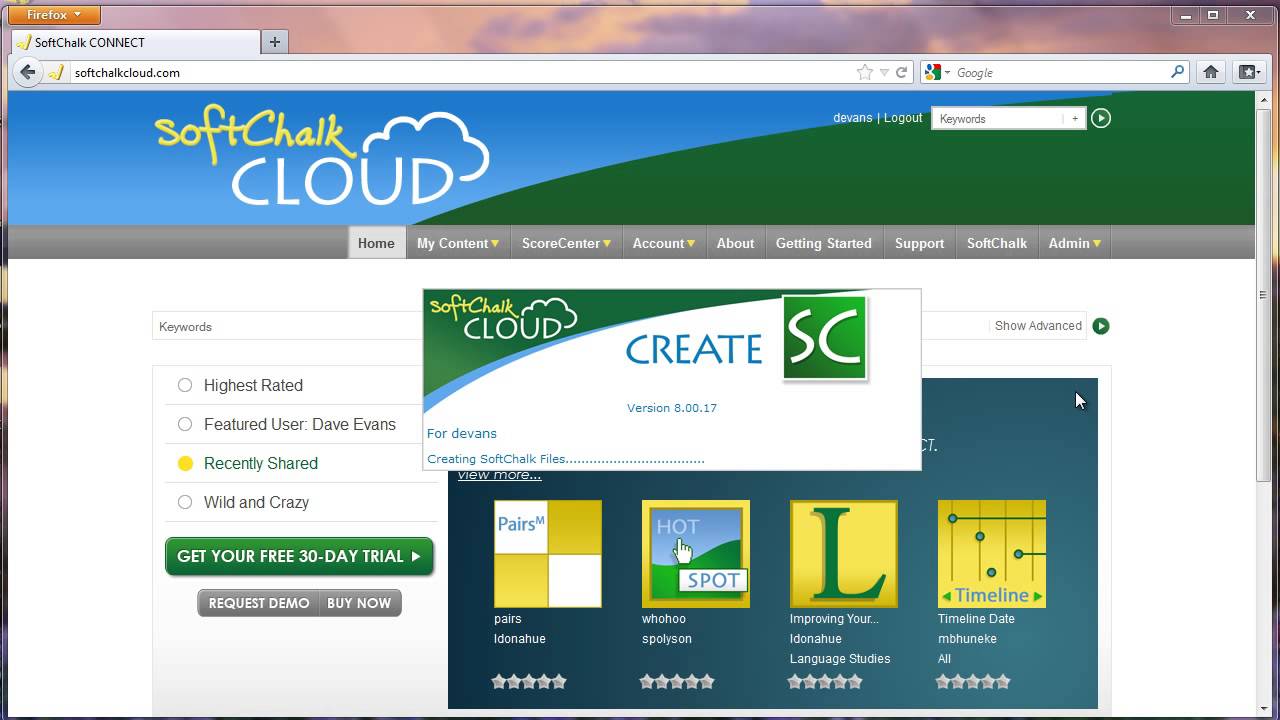Expand the Account dropdown menu
1280x720 pixels.
663,243
